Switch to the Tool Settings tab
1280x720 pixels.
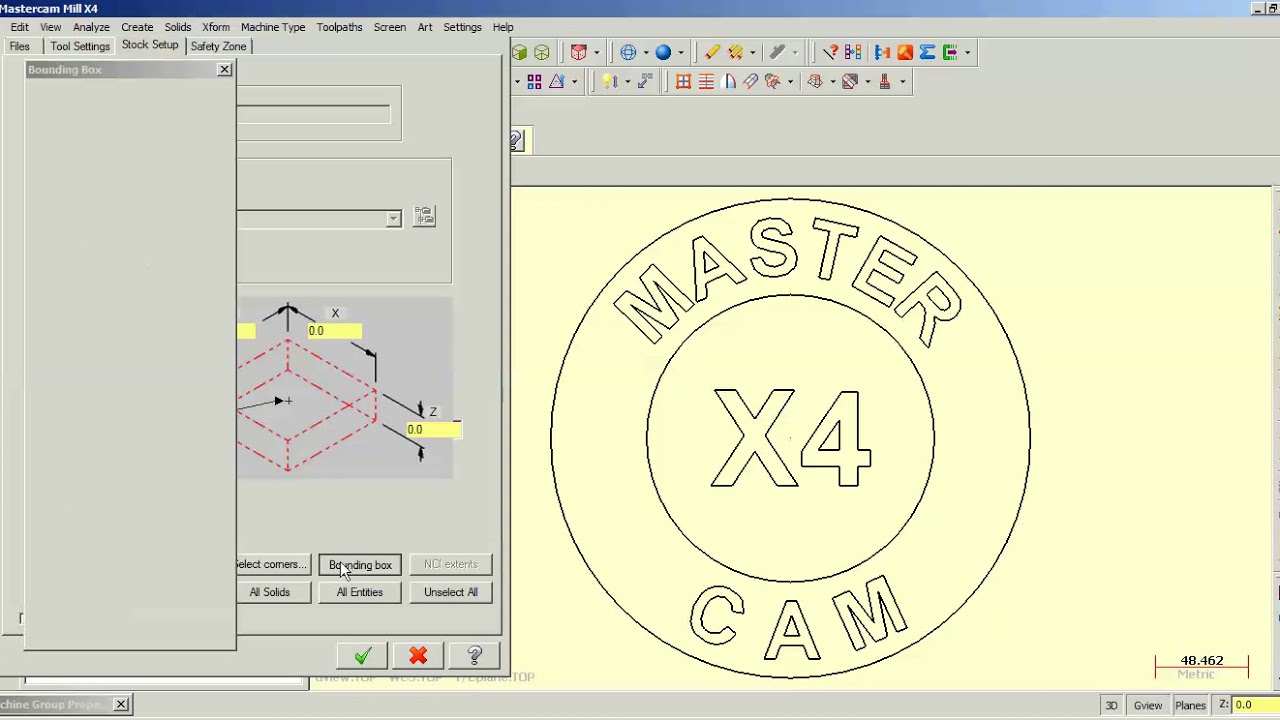(80, 46)
